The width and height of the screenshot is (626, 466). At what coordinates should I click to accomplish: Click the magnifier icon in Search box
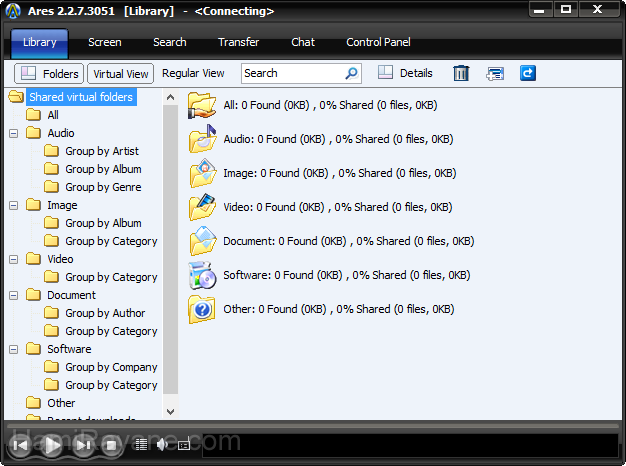351,73
